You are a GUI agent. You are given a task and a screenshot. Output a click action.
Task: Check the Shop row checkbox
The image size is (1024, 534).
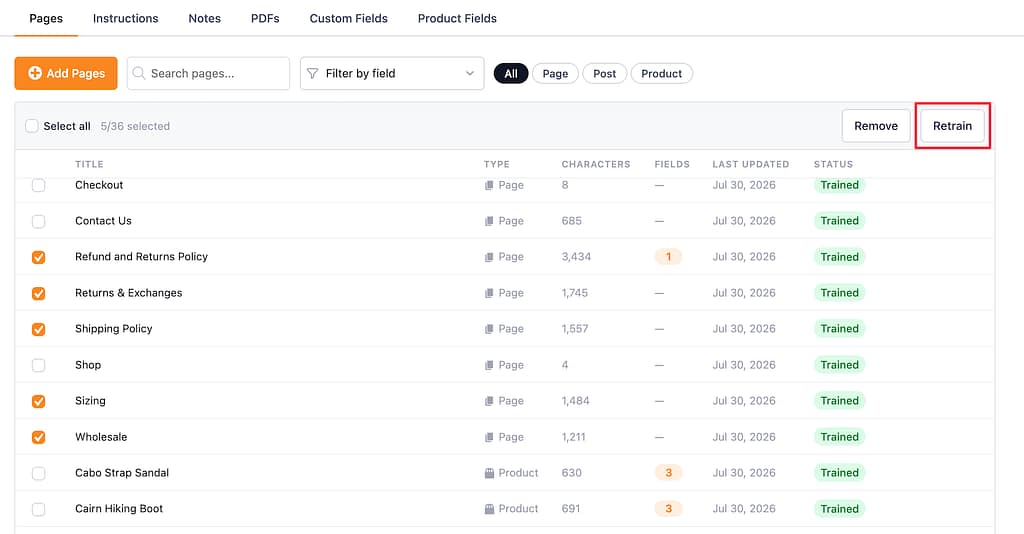39,365
